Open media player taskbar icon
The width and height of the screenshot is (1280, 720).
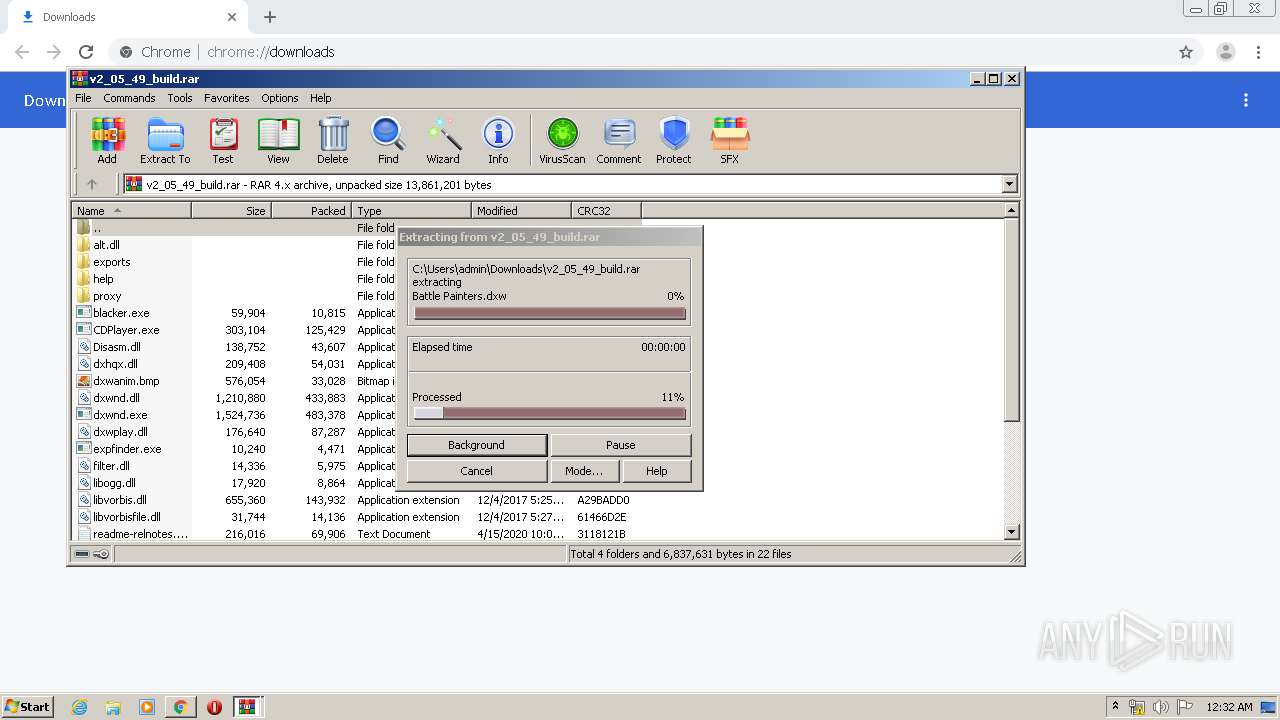[147, 707]
